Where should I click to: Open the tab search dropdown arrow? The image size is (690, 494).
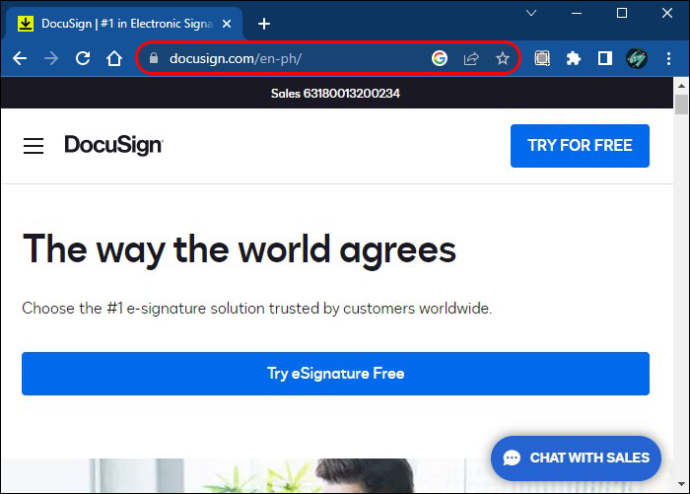coord(532,13)
